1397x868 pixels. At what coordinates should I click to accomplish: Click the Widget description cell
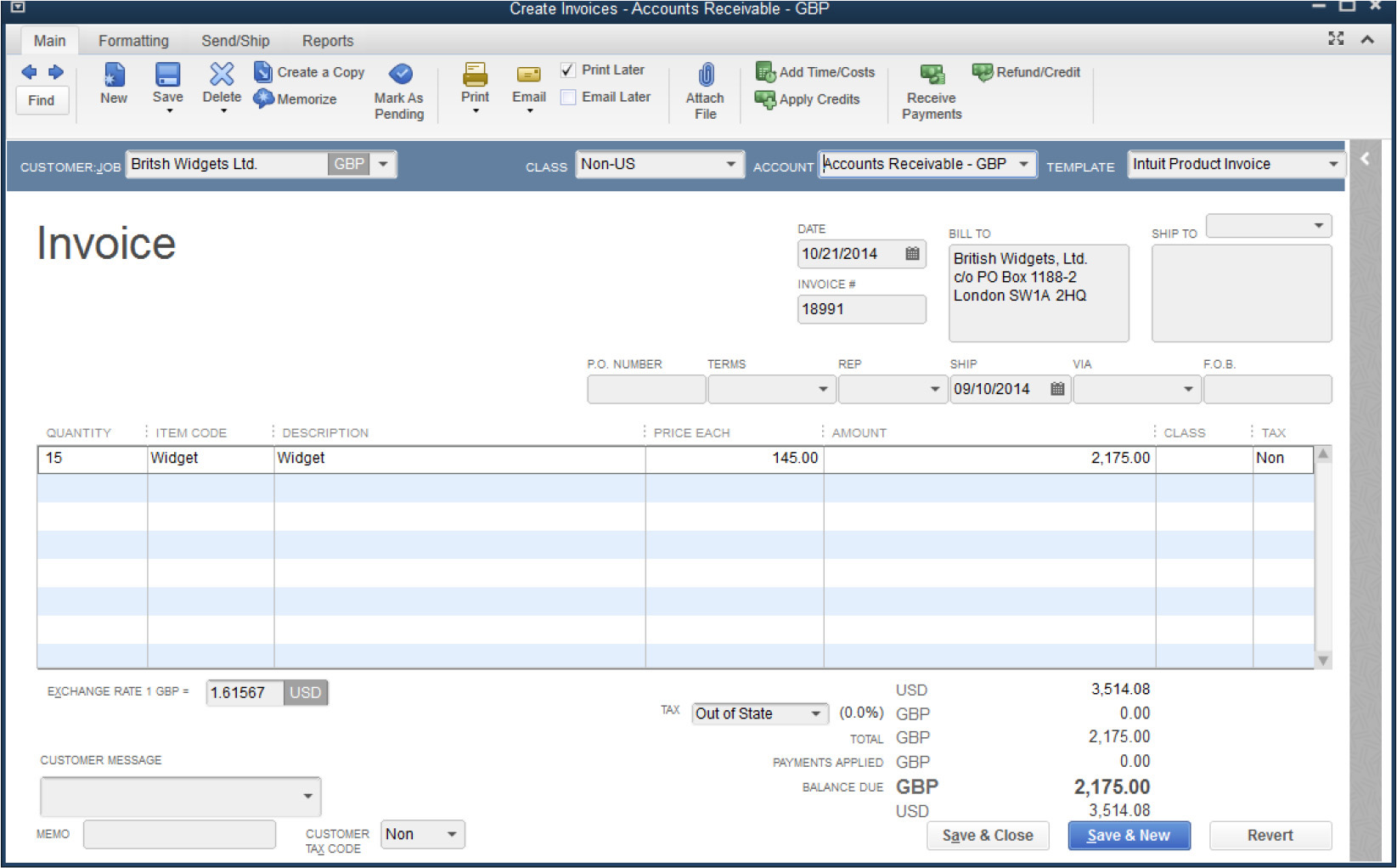[x=459, y=459]
